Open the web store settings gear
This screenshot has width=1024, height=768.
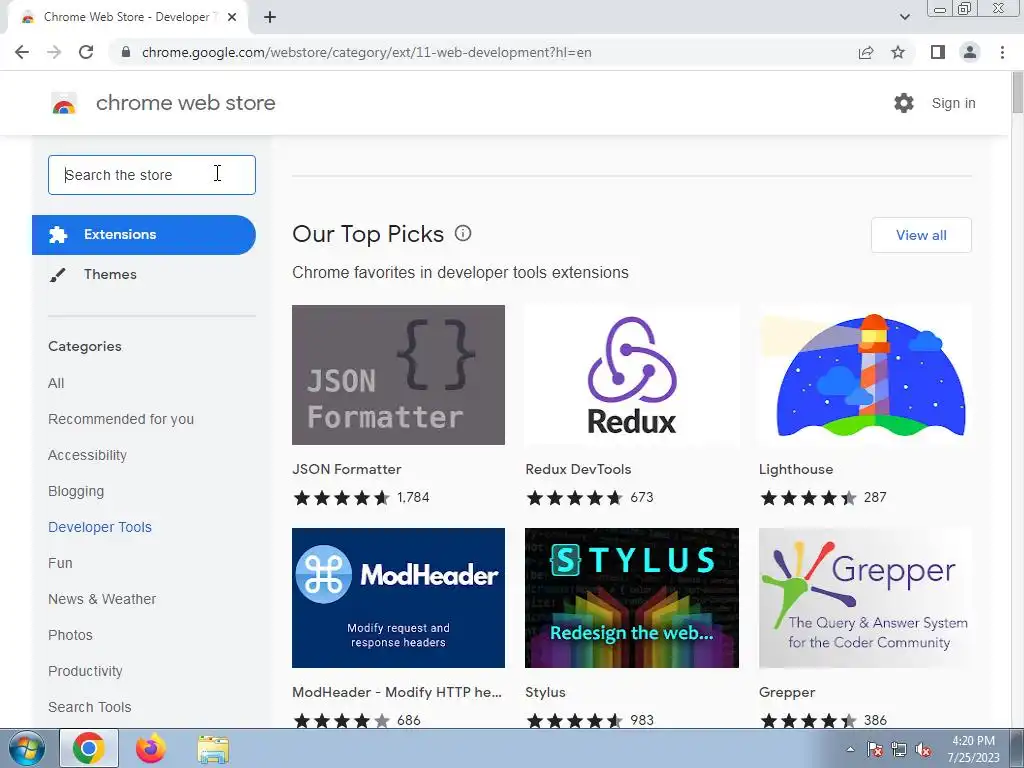click(904, 103)
